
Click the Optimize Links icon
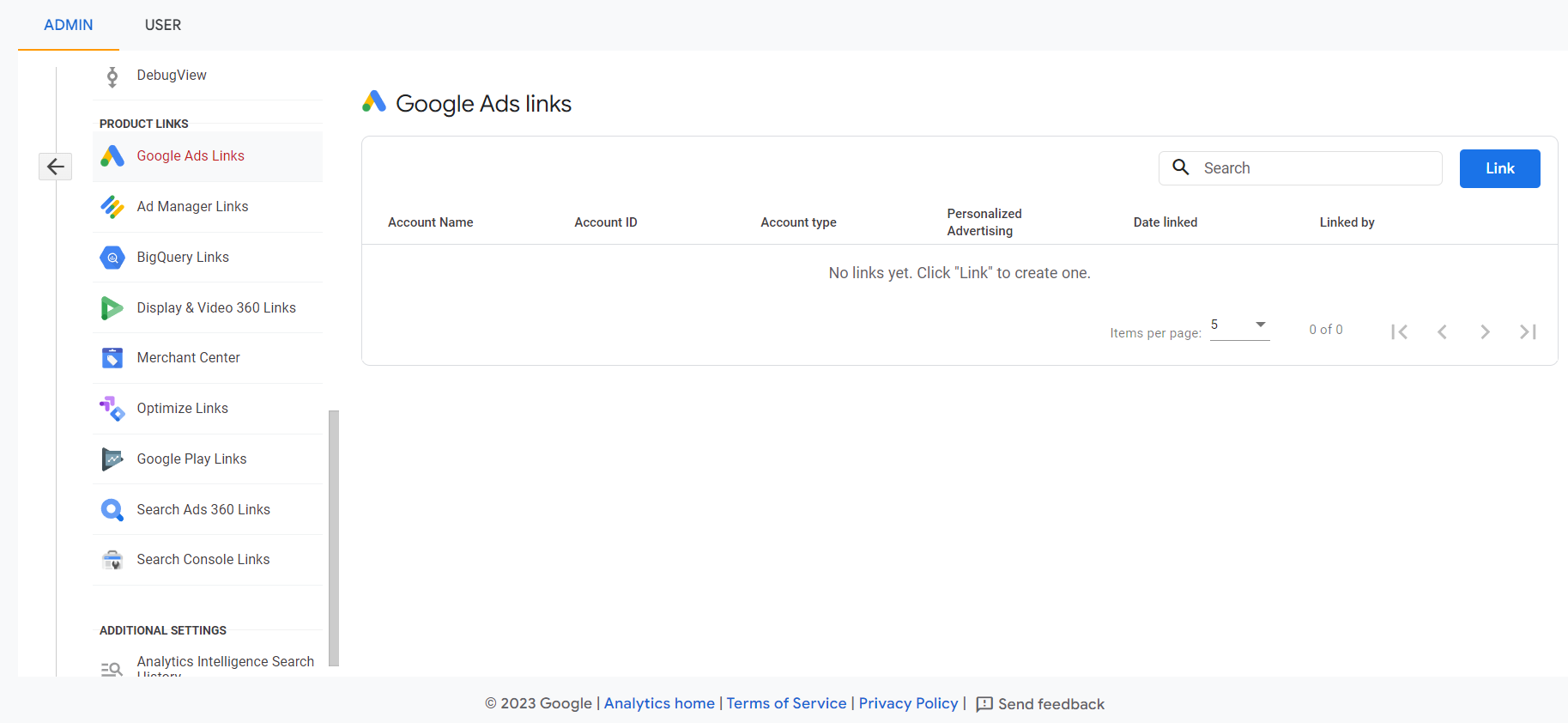click(x=112, y=409)
